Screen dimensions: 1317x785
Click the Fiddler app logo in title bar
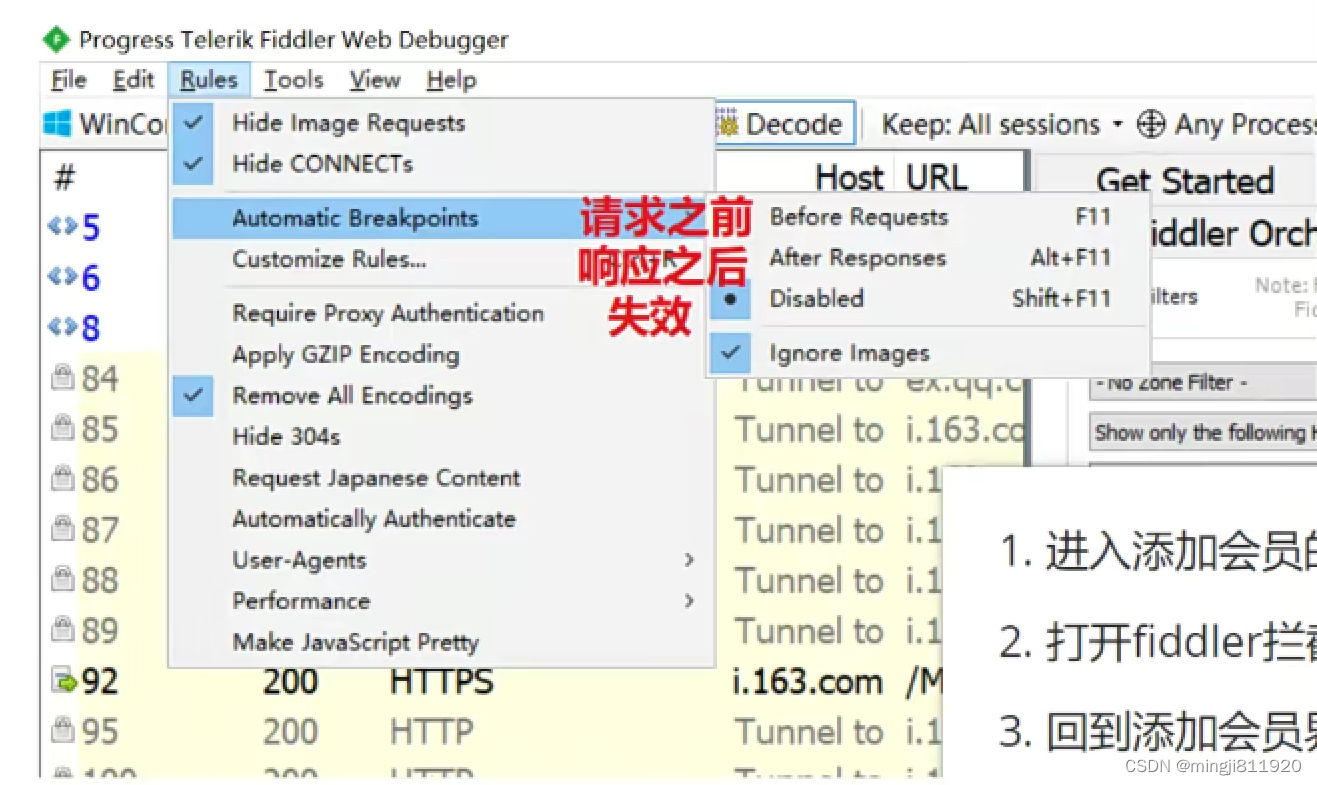56,40
